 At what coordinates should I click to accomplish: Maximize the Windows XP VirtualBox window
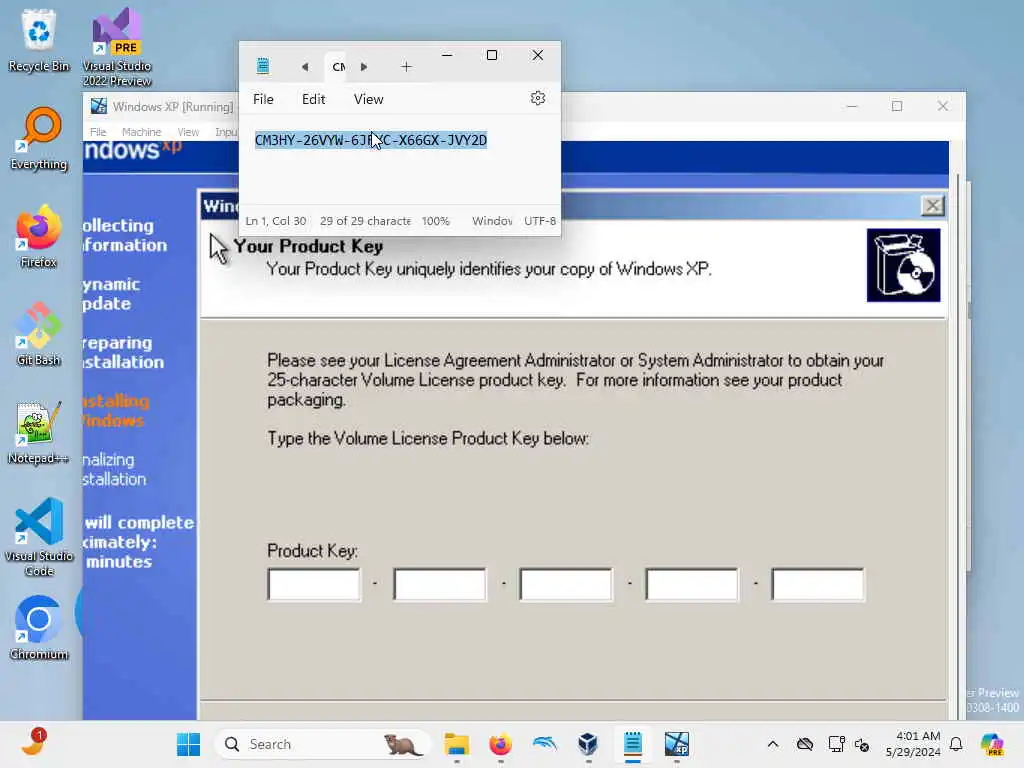[x=897, y=106]
